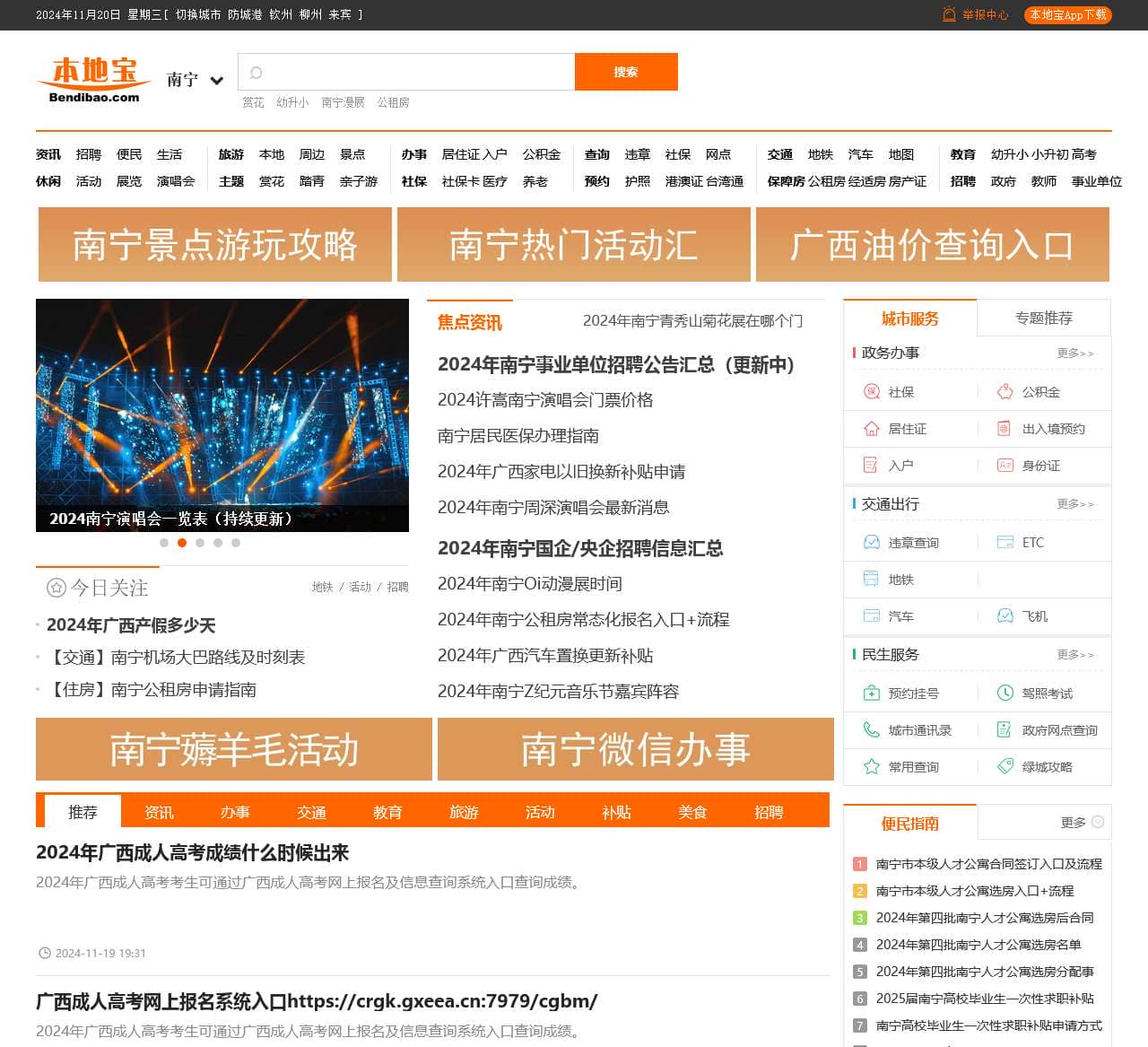Switch to the 专题推荐 tab

(1046, 318)
